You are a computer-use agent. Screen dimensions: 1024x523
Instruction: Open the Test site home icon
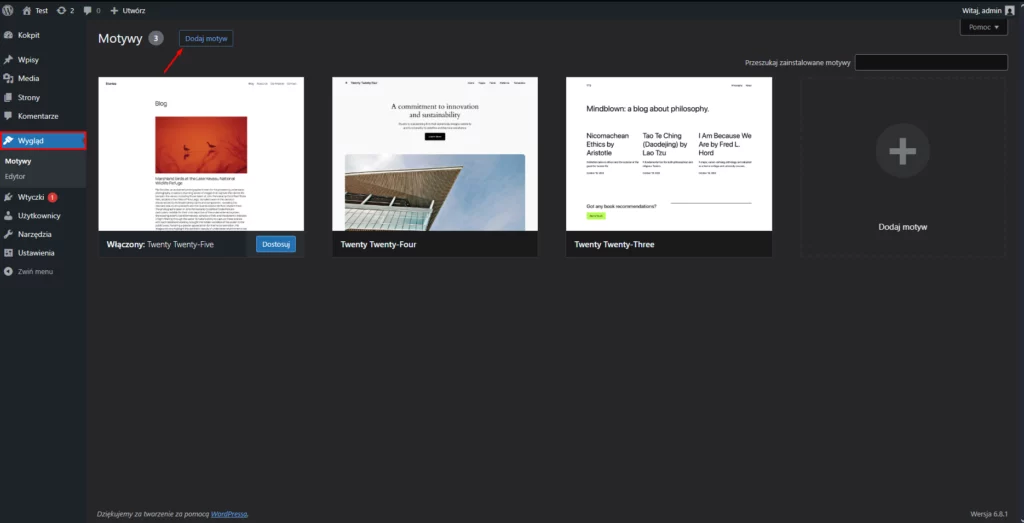point(26,10)
